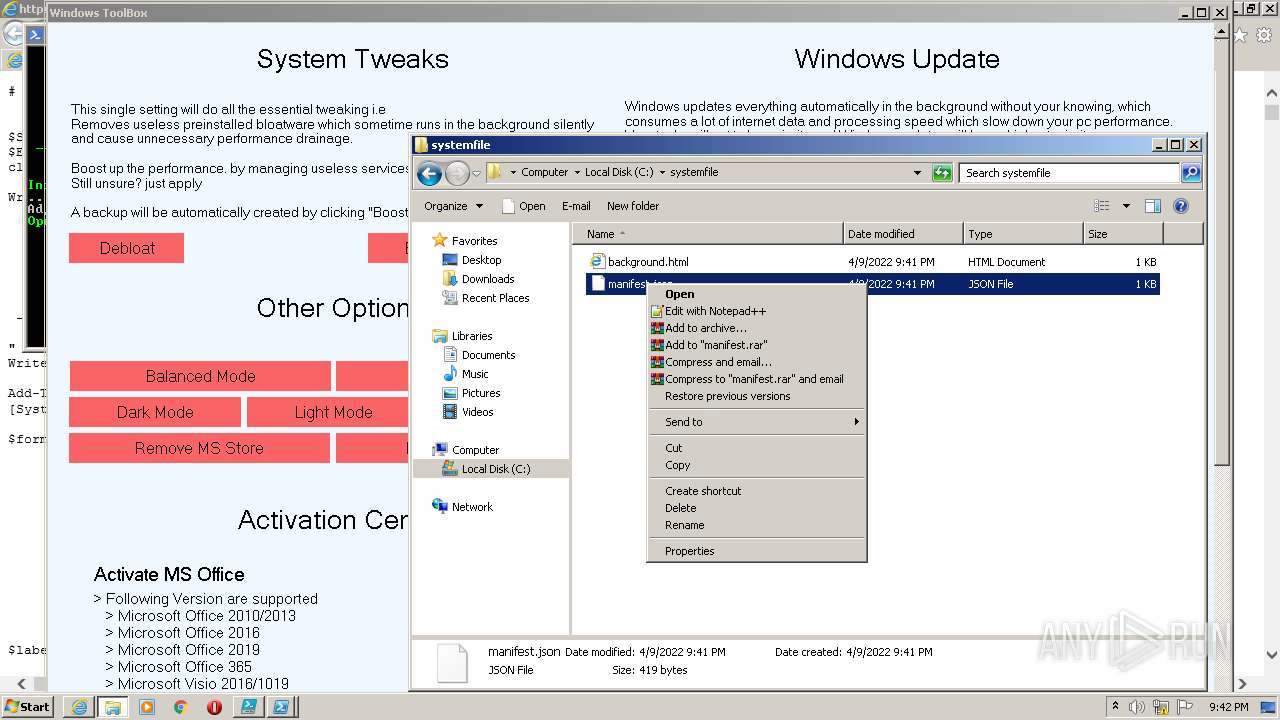Screen dimensions: 1280x720
Task: Click the E-mail toolbar button
Action: pos(576,206)
